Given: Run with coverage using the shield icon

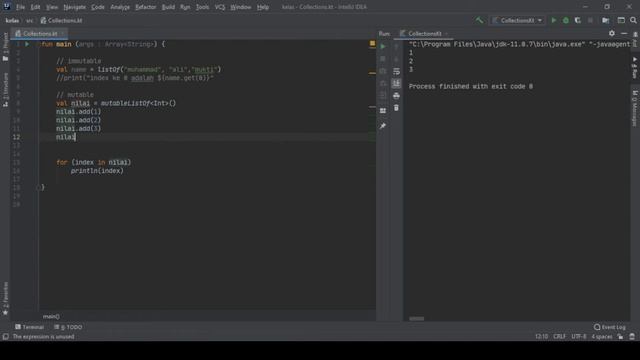Looking at the screenshot, I should tap(578, 20).
